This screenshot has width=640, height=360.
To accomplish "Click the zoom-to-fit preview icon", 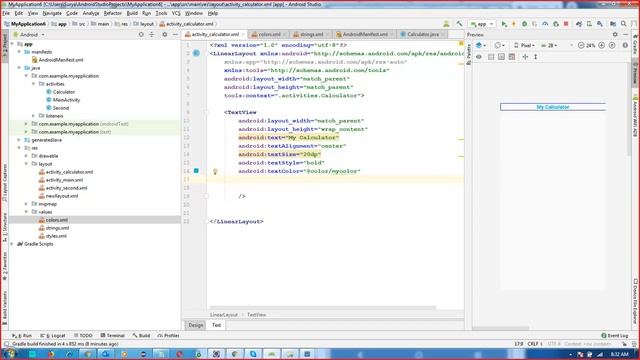I will coord(612,45).
